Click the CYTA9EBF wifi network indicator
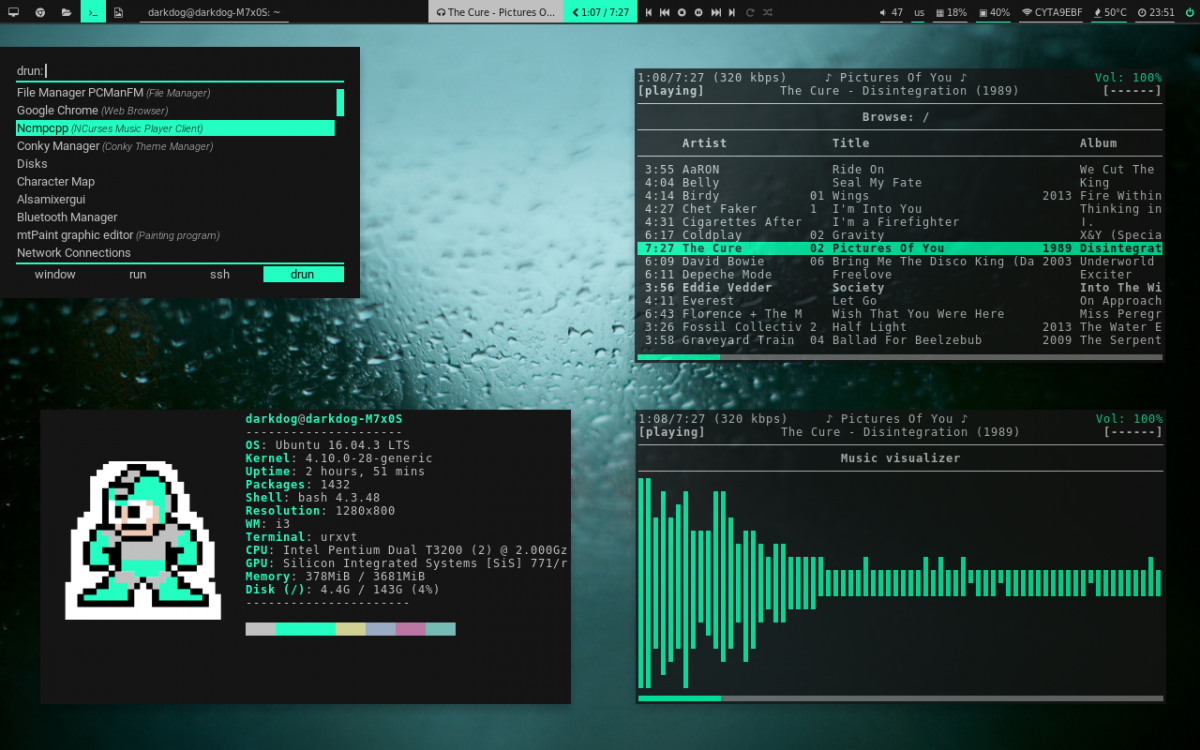This screenshot has width=1200, height=750. 1052,12
